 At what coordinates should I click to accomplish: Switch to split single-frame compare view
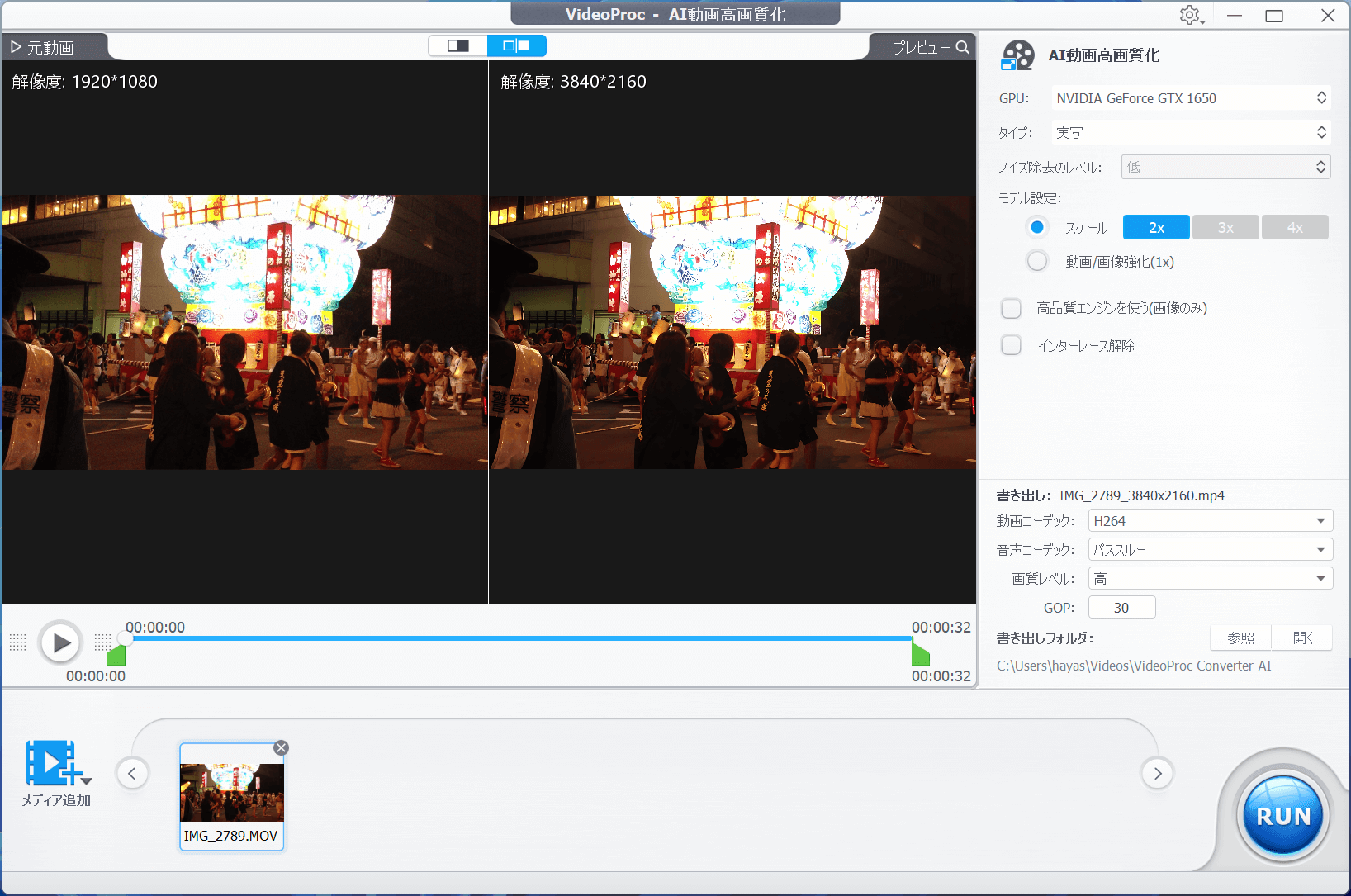pos(457,46)
